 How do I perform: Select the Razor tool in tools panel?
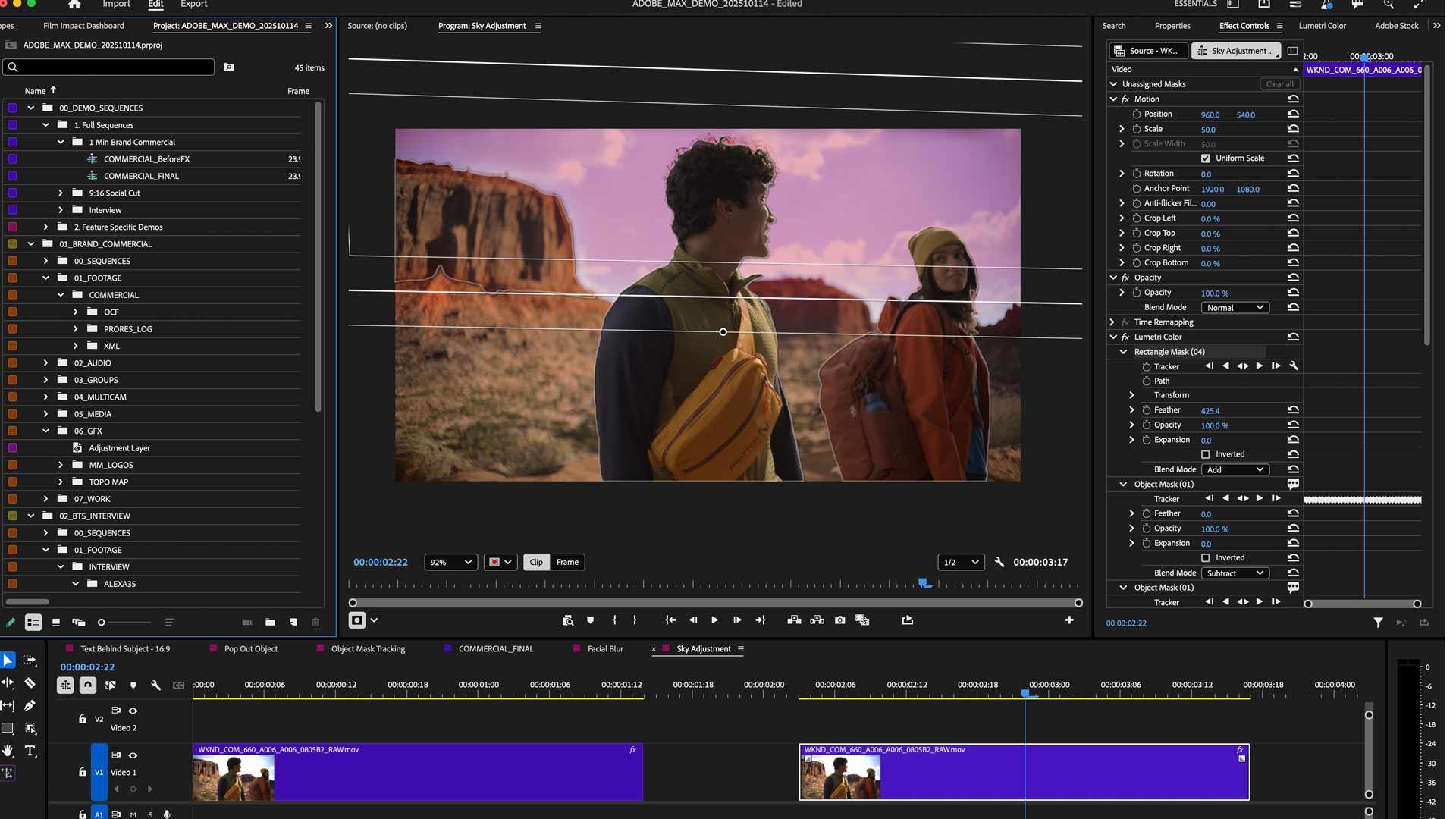point(30,682)
